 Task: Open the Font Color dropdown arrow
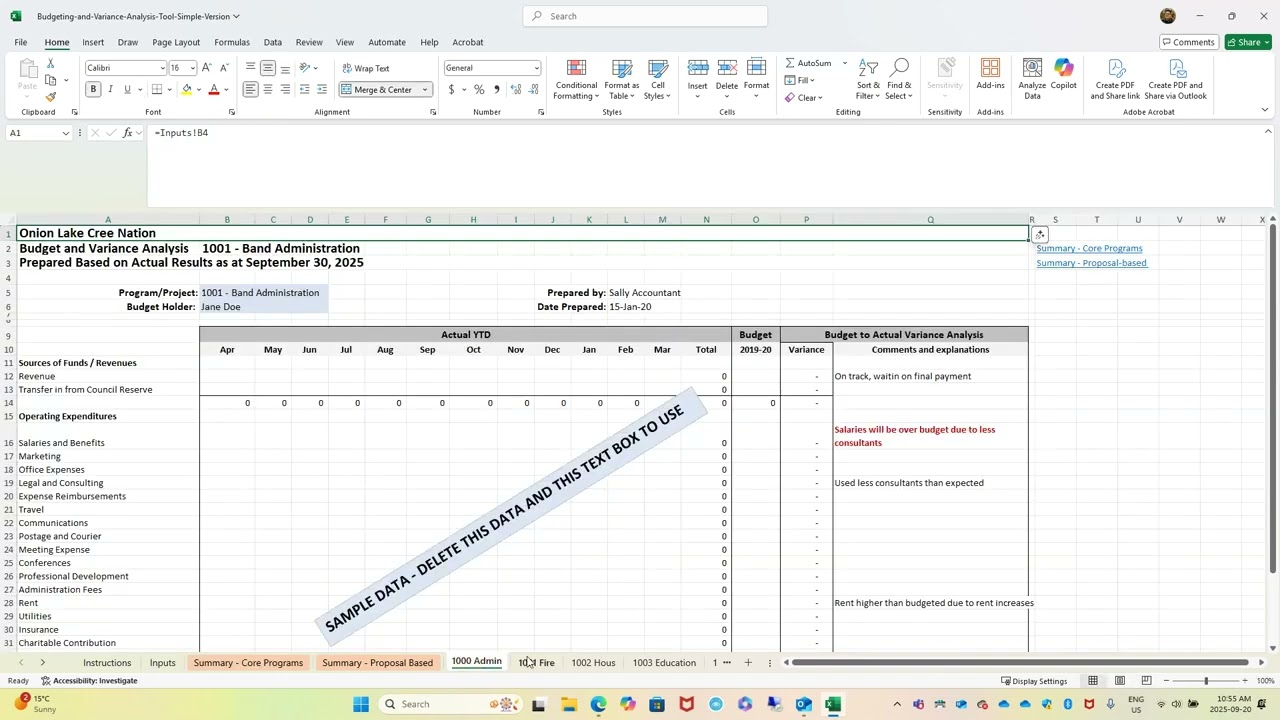click(x=226, y=90)
